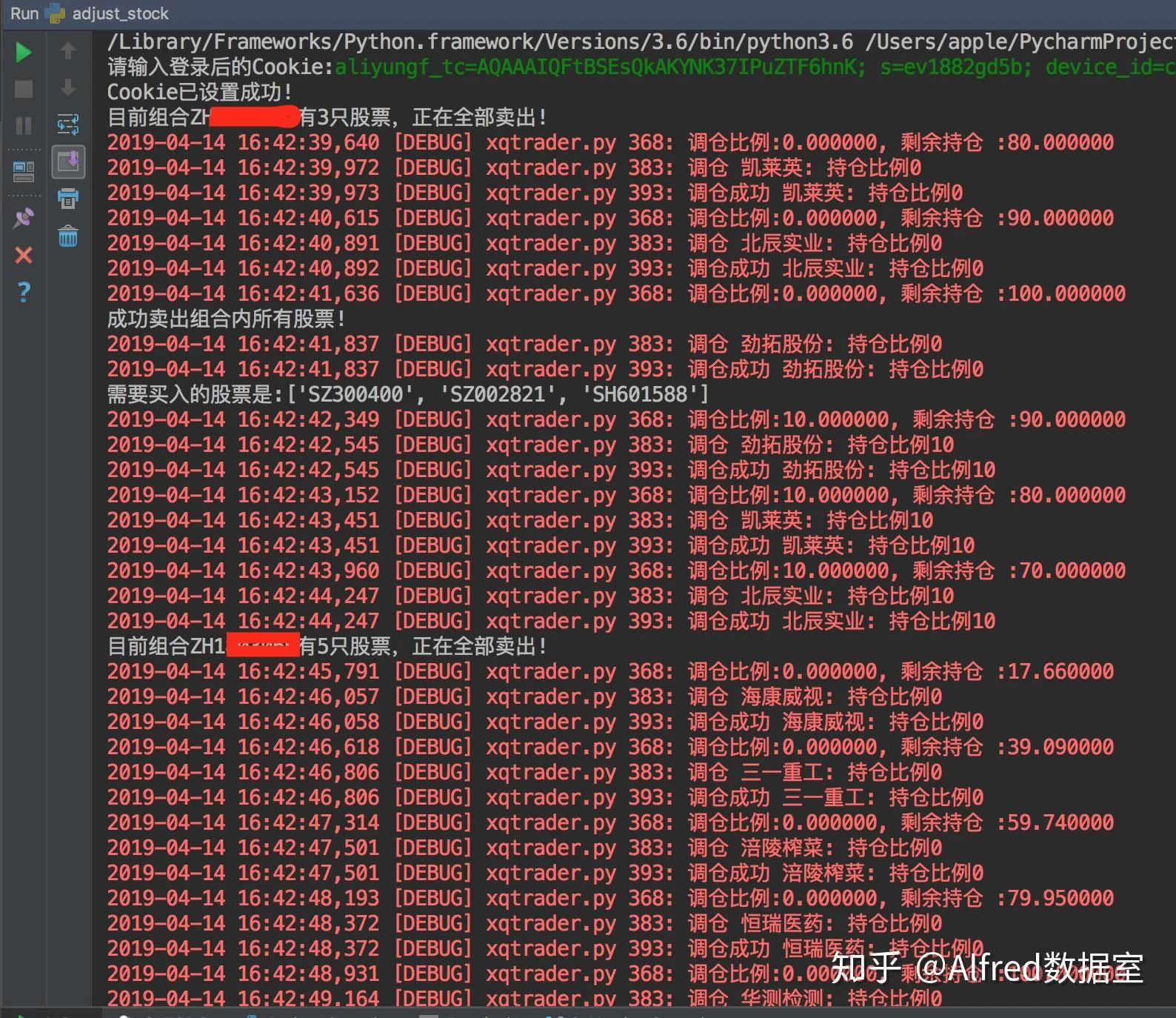Click the Restore Layout icon

pos(24,172)
